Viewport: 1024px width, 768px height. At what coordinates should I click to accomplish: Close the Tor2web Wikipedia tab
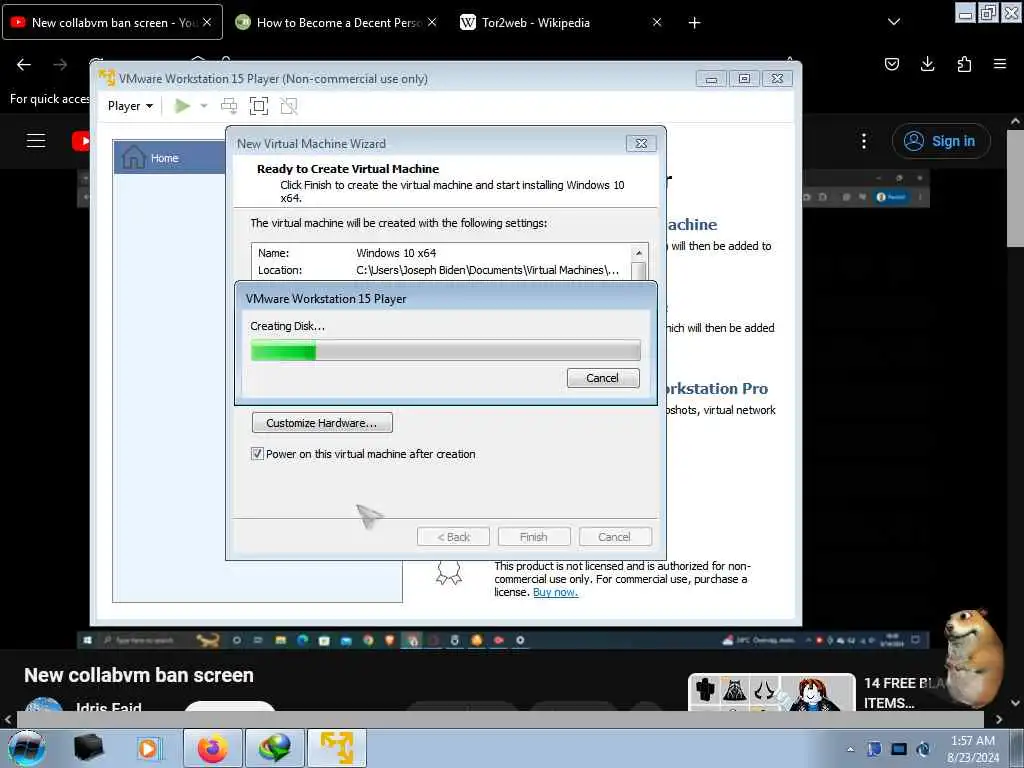657,22
